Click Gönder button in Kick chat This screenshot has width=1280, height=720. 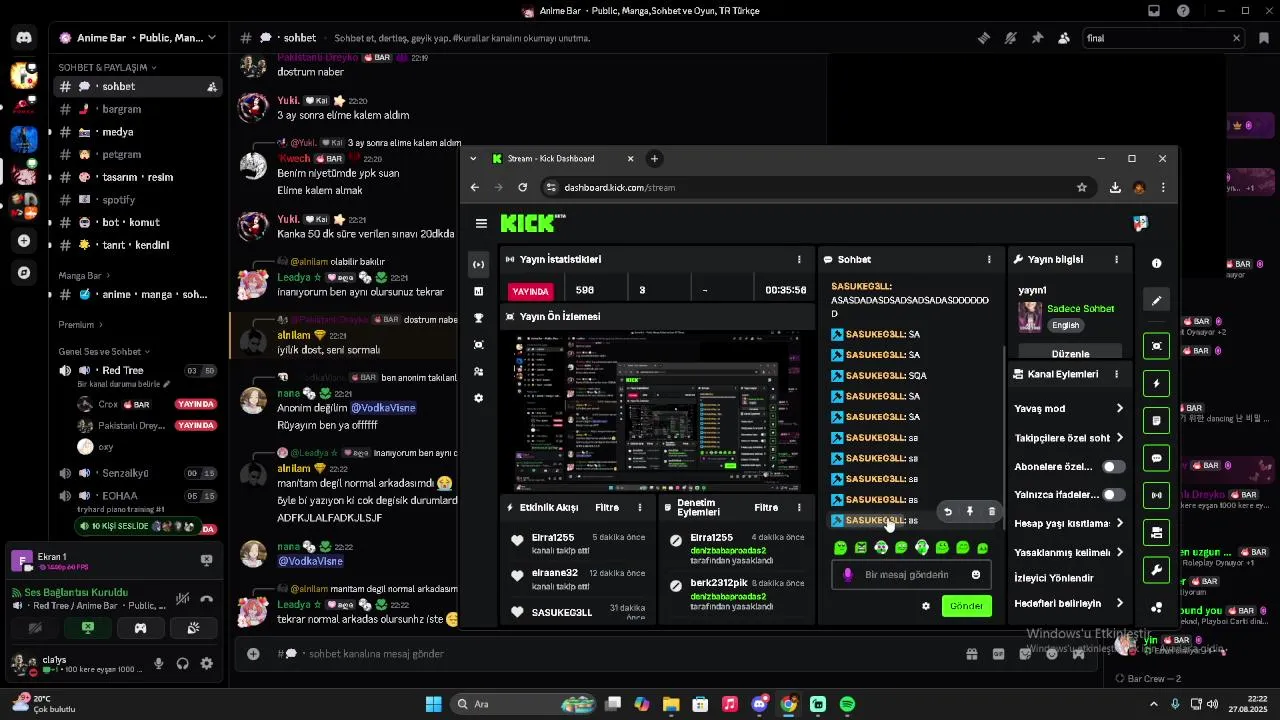pos(966,606)
